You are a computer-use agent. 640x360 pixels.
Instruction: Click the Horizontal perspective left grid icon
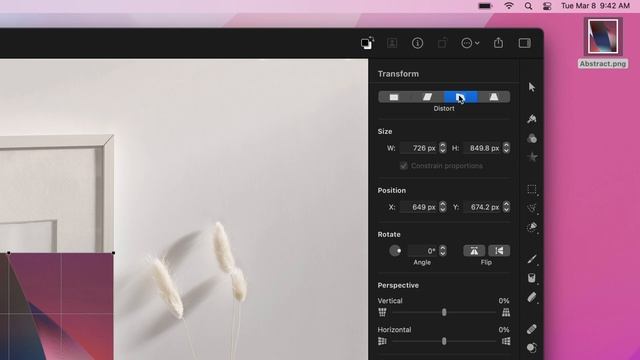click(382, 341)
